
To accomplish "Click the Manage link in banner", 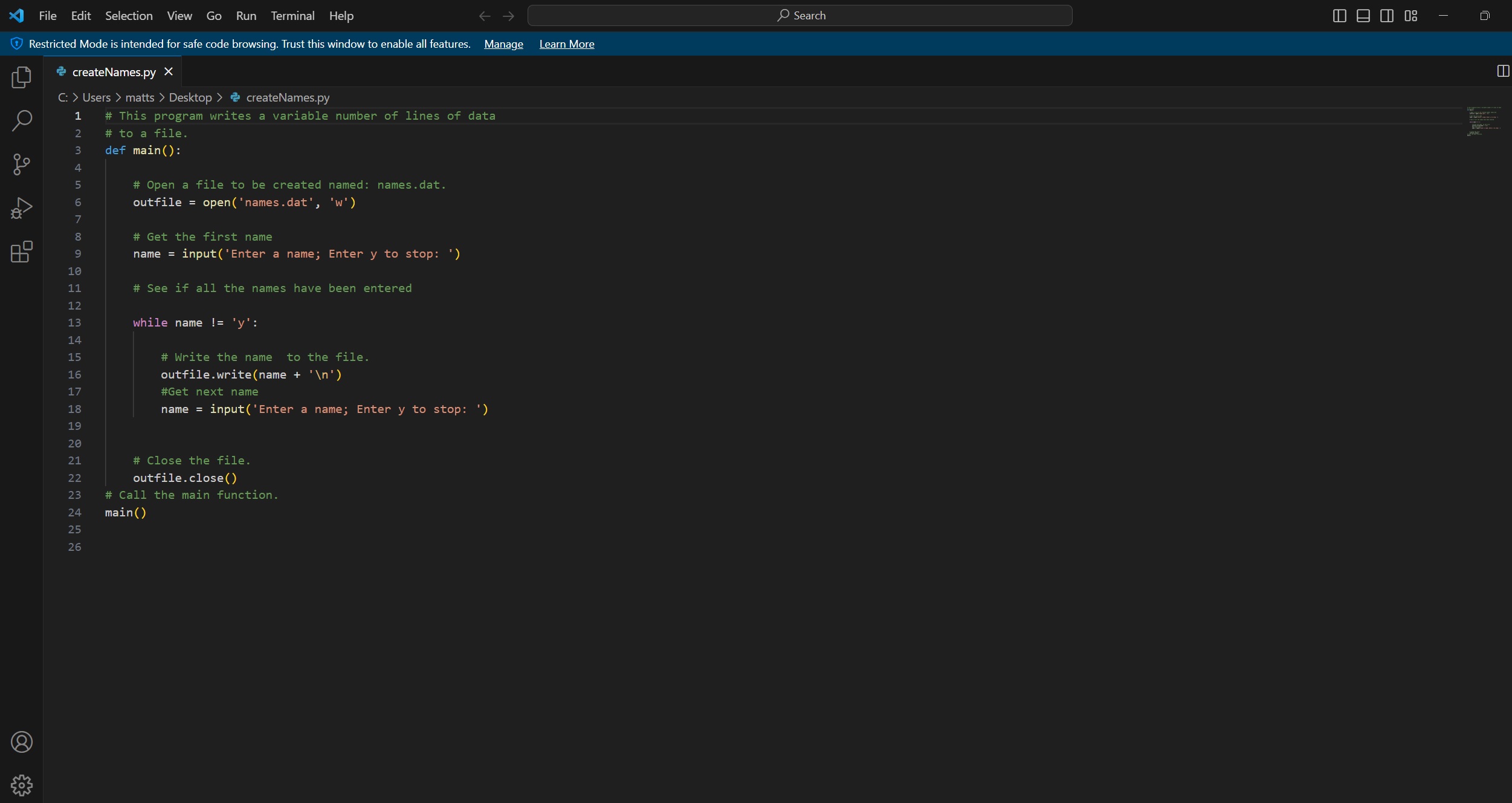I will (503, 44).
